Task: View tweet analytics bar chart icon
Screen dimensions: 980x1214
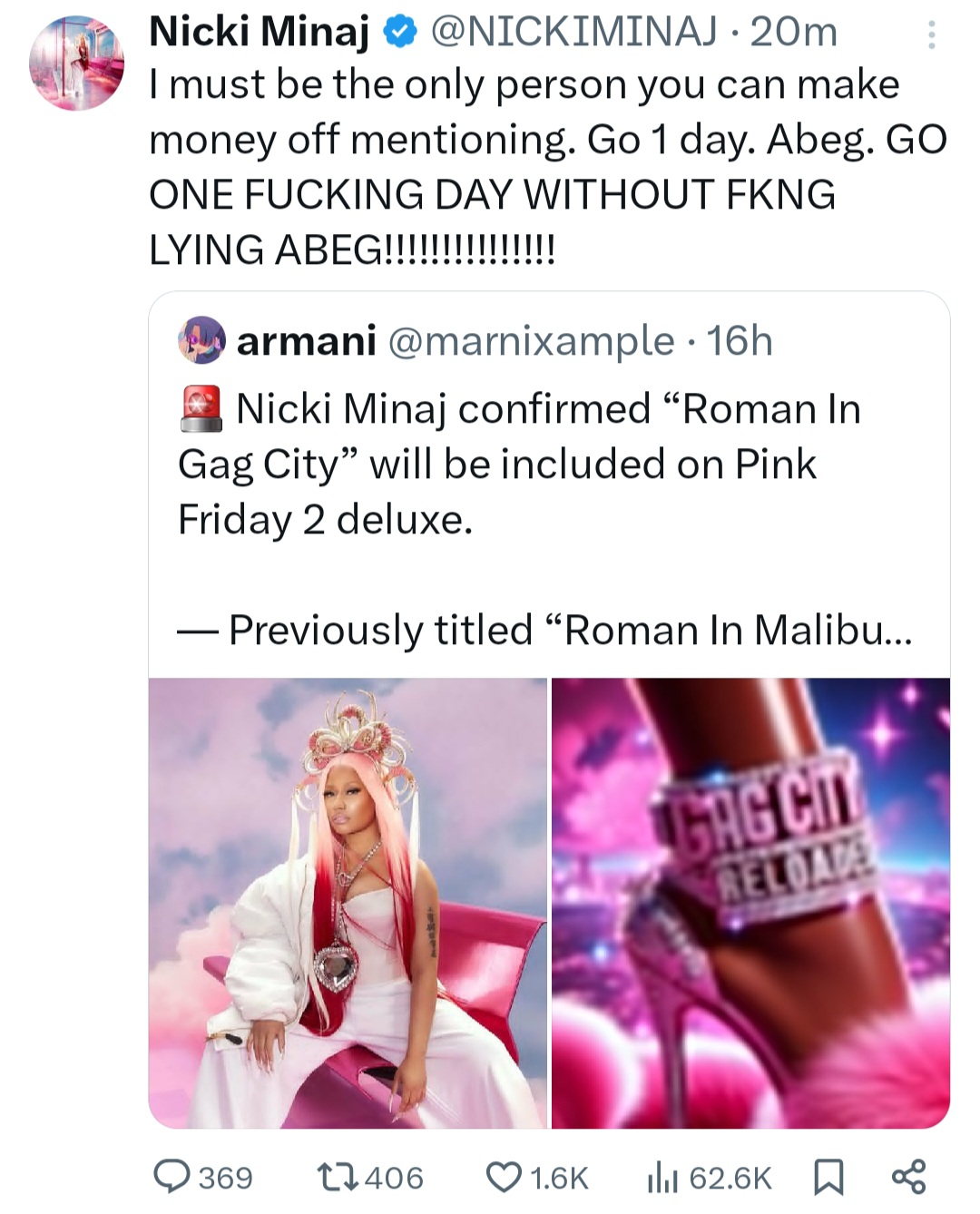Action: (661, 1178)
